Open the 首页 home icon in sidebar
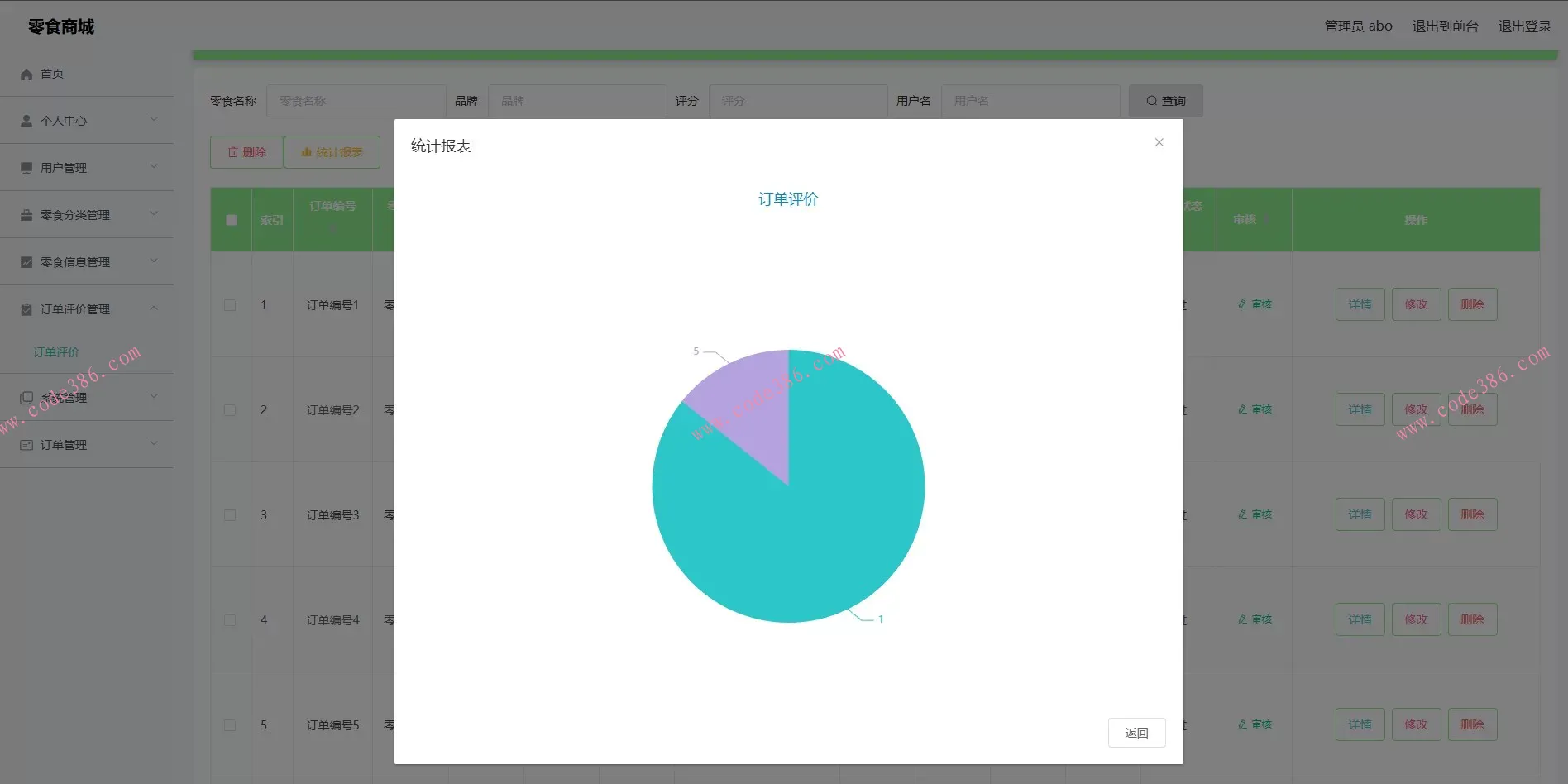This screenshot has height=784, width=1568. (x=26, y=74)
